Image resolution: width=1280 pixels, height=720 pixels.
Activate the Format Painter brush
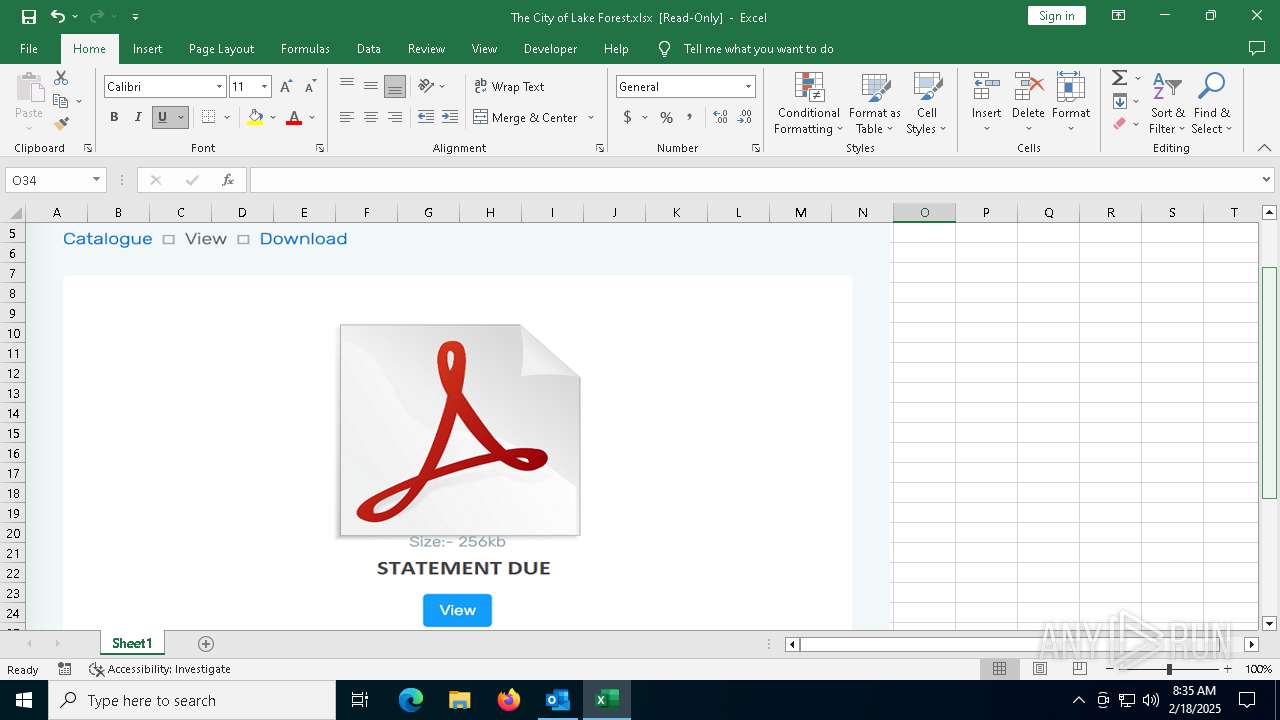point(61,124)
